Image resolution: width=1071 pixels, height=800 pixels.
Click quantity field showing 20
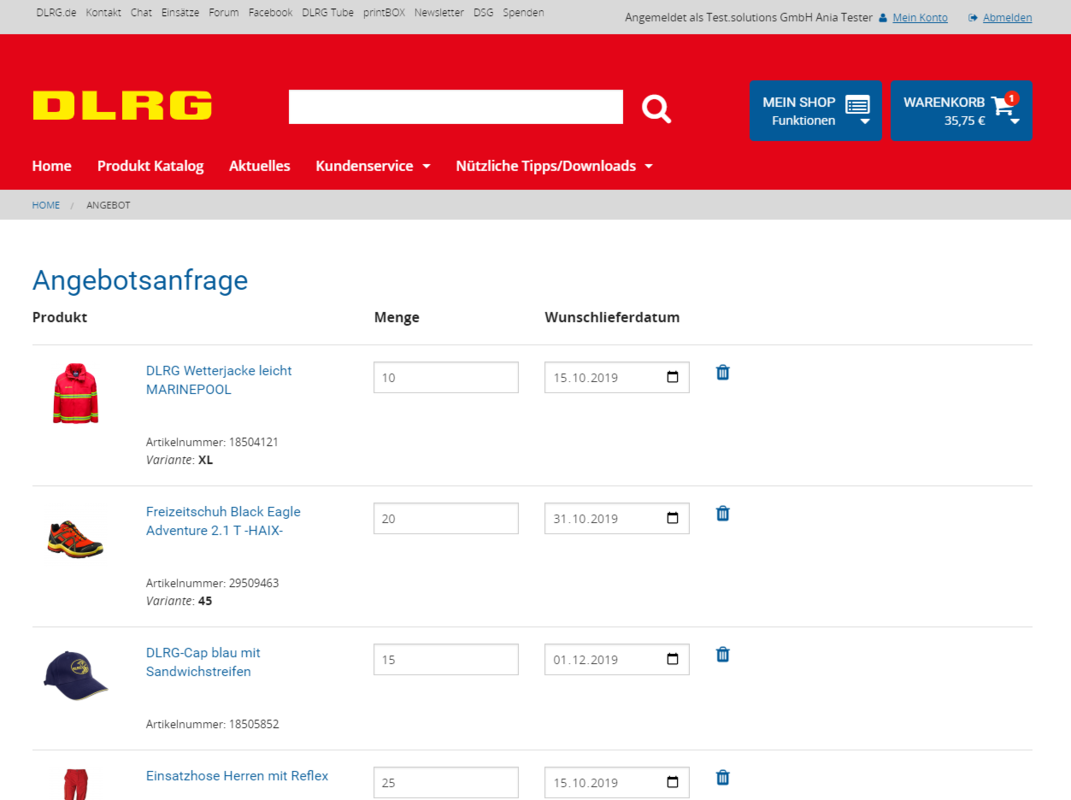pos(446,518)
